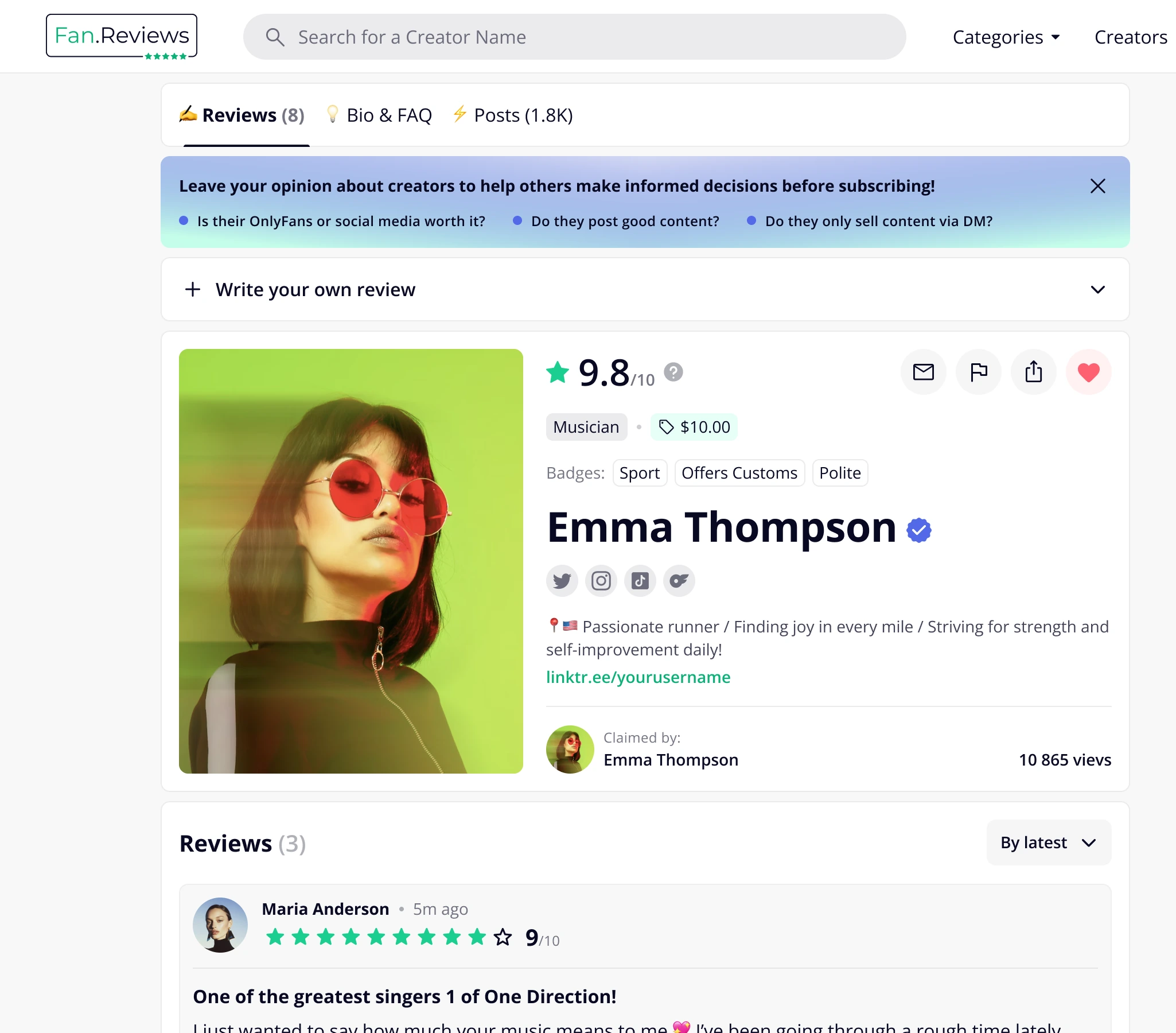The image size is (1176, 1033).
Task: Focus the Search for a Creator Name field
Action: (x=574, y=37)
